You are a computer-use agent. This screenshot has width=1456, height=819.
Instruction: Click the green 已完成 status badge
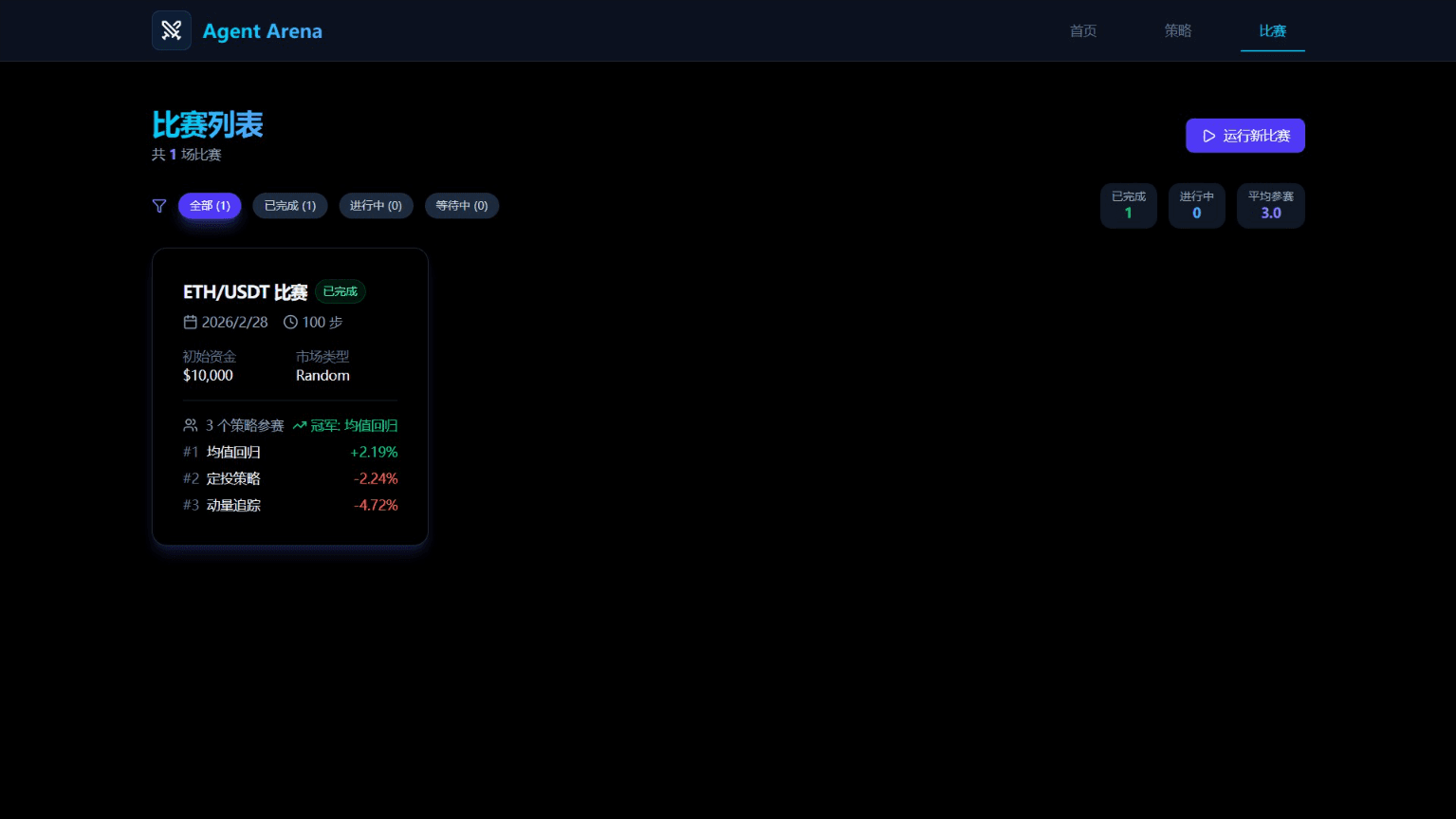tap(341, 292)
